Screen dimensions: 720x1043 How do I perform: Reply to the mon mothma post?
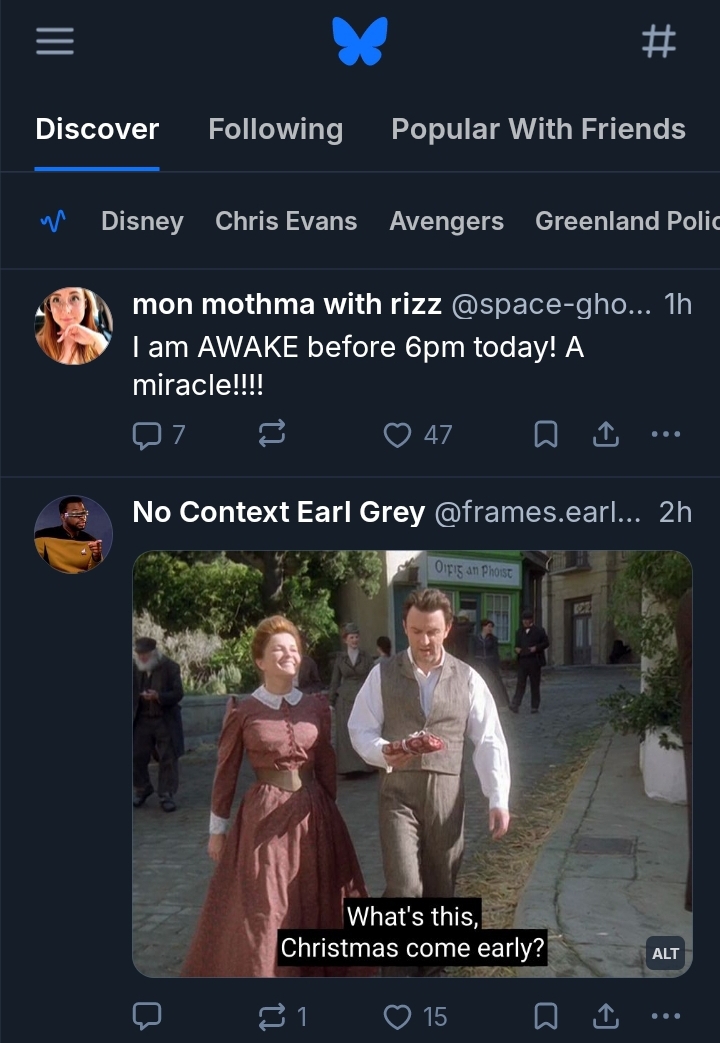(147, 434)
